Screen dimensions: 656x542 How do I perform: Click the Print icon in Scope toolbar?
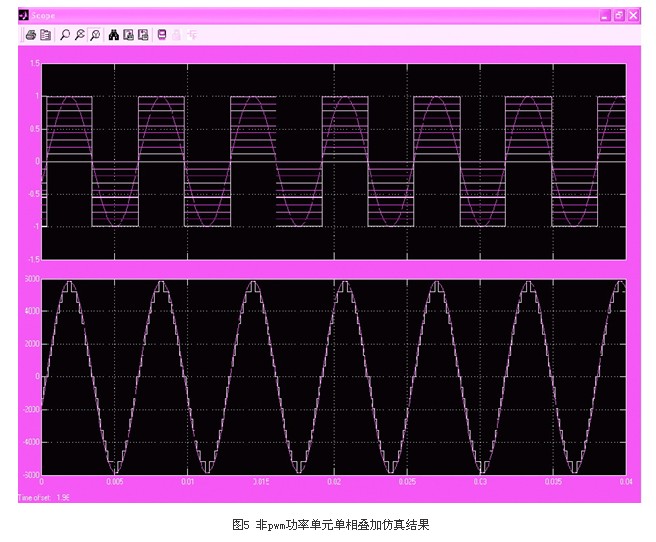click(31, 35)
